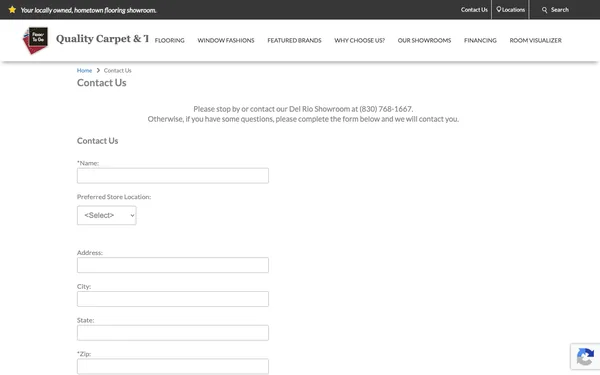This screenshot has width=600, height=375.
Task: Focus the City input field
Action: pos(173,299)
